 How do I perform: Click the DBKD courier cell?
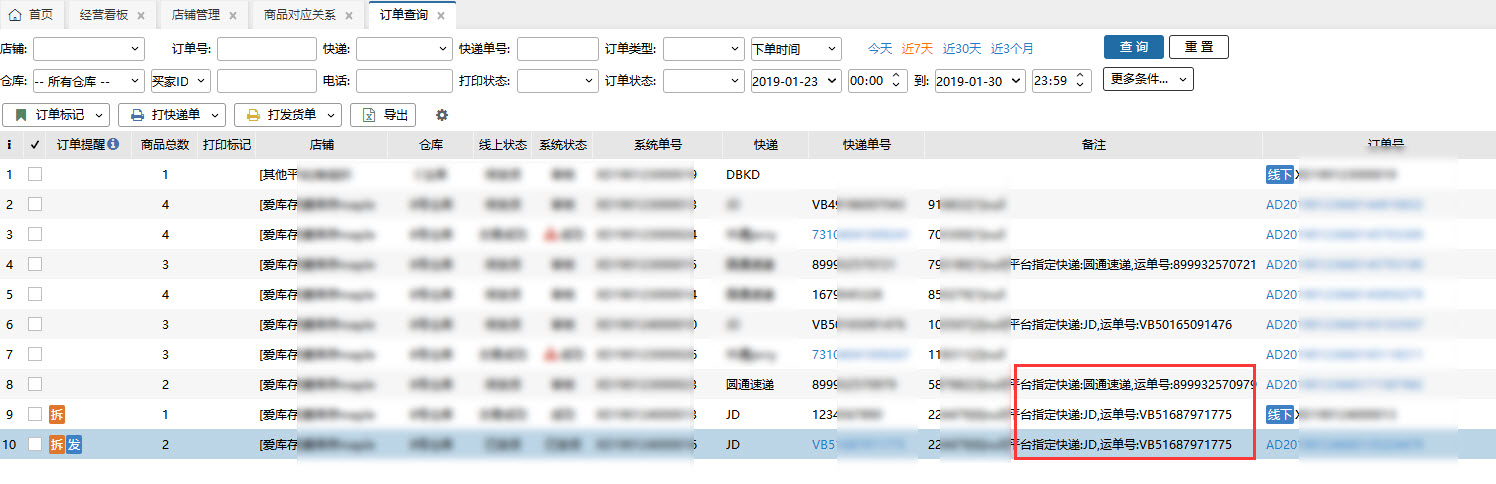(744, 174)
